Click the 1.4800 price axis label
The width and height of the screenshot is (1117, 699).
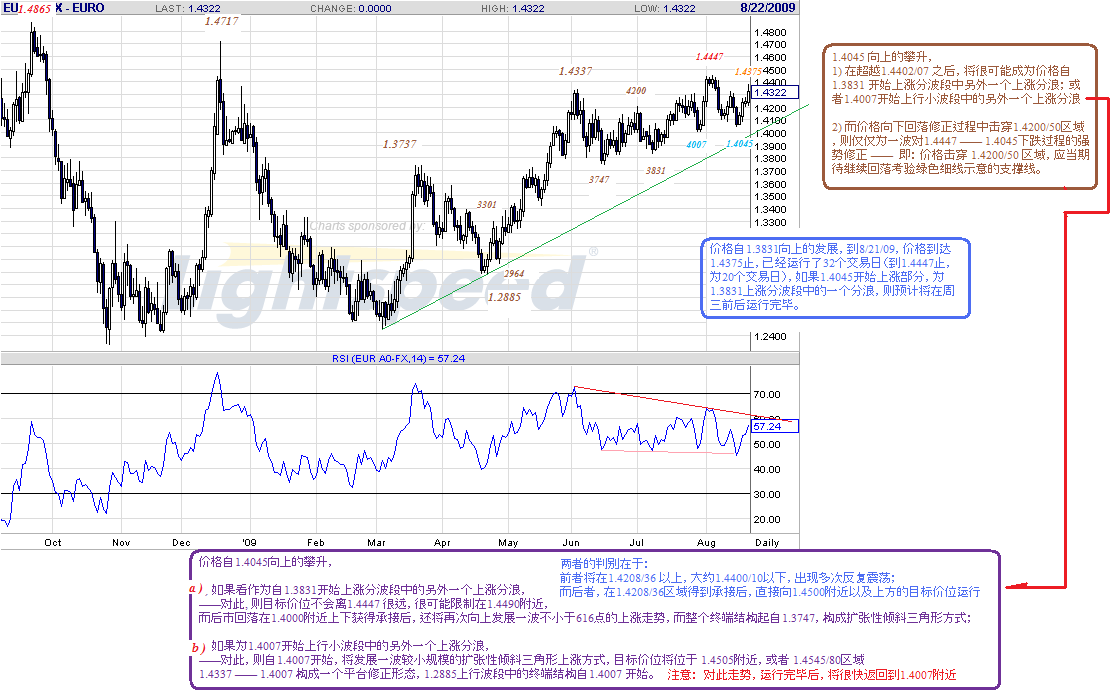coord(770,33)
